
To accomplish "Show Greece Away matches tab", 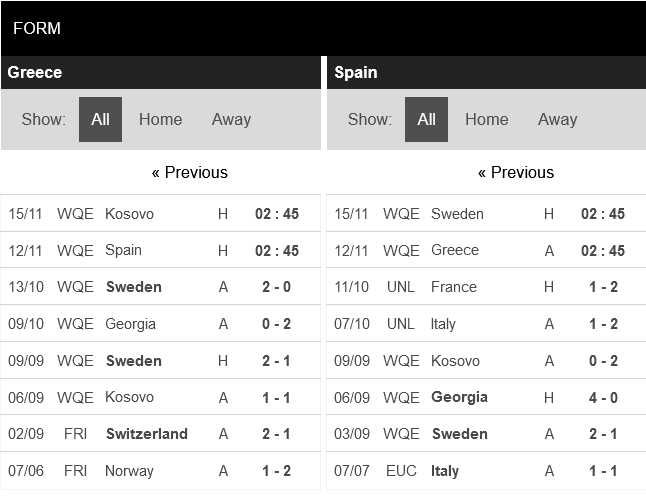I will pos(231,119).
